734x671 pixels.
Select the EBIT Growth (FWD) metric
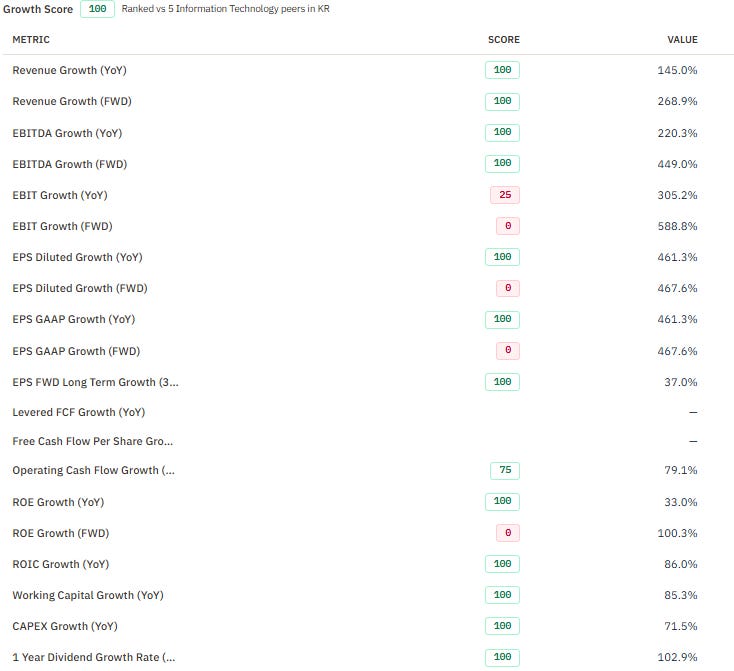click(x=62, y=226)
